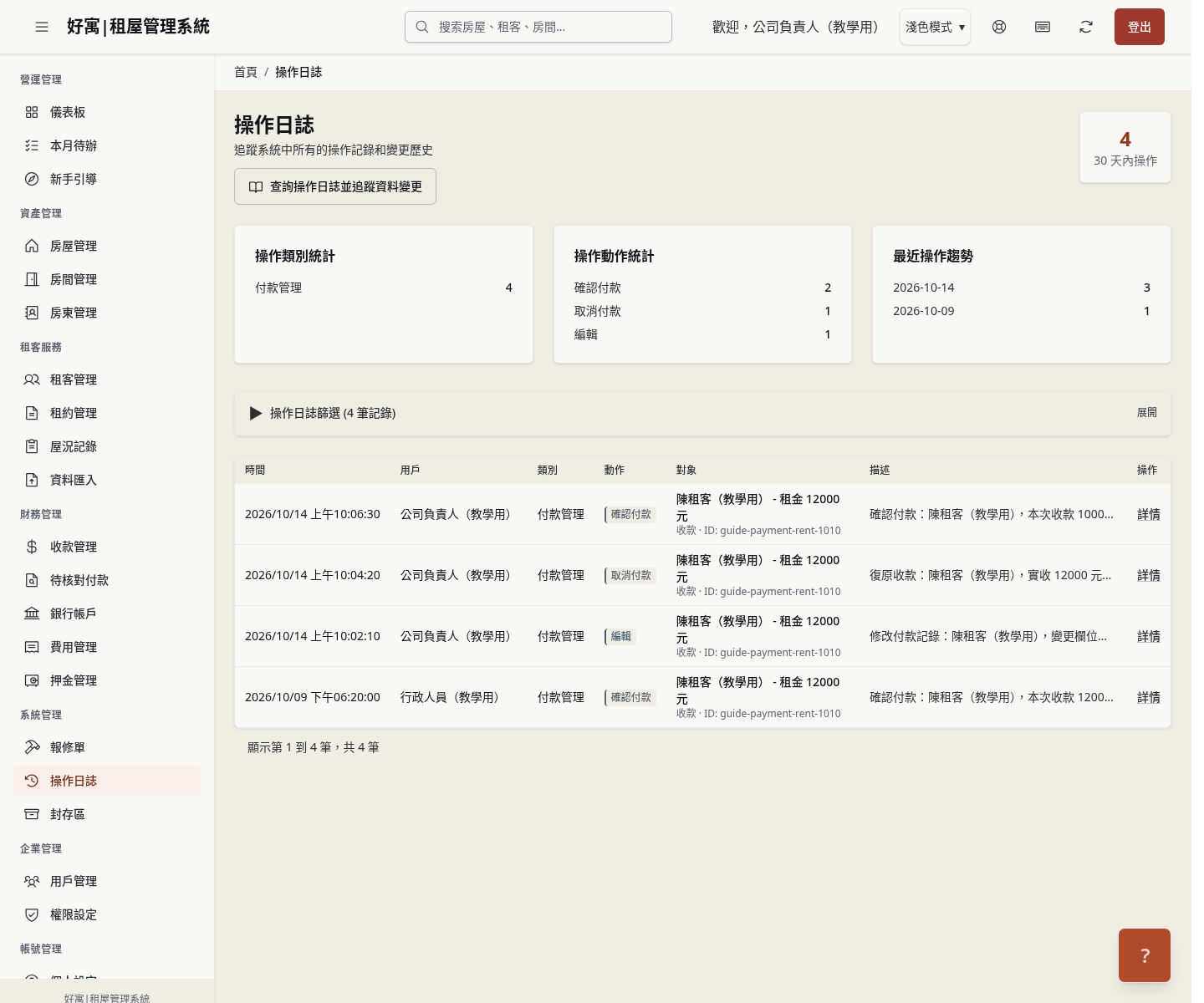Click the 收款管理 dollar icon
This screenshot has height=1003, width=1204.
click(x=32, y=547)
